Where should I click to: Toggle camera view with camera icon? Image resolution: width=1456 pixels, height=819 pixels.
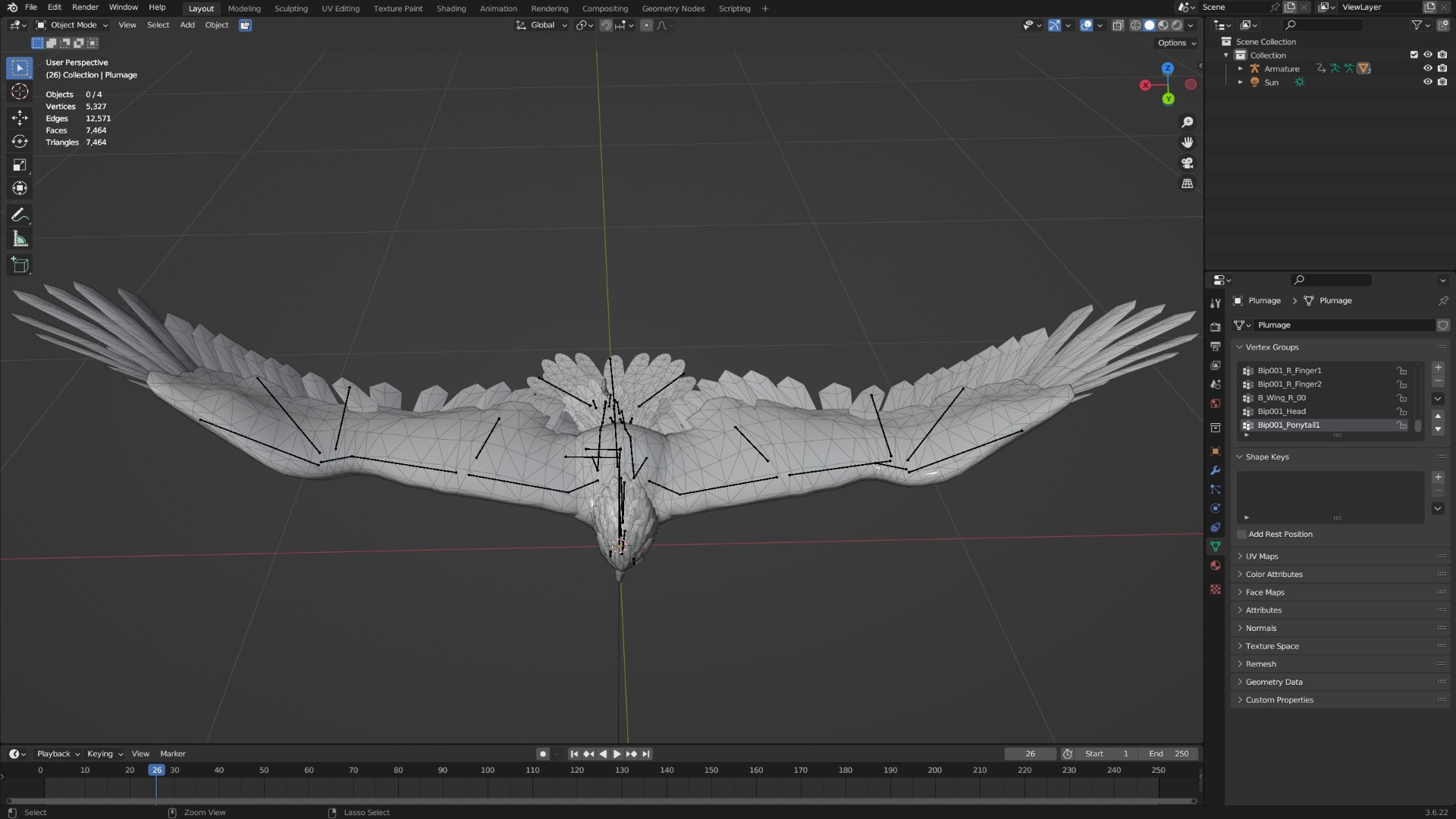pos(1188,163)
